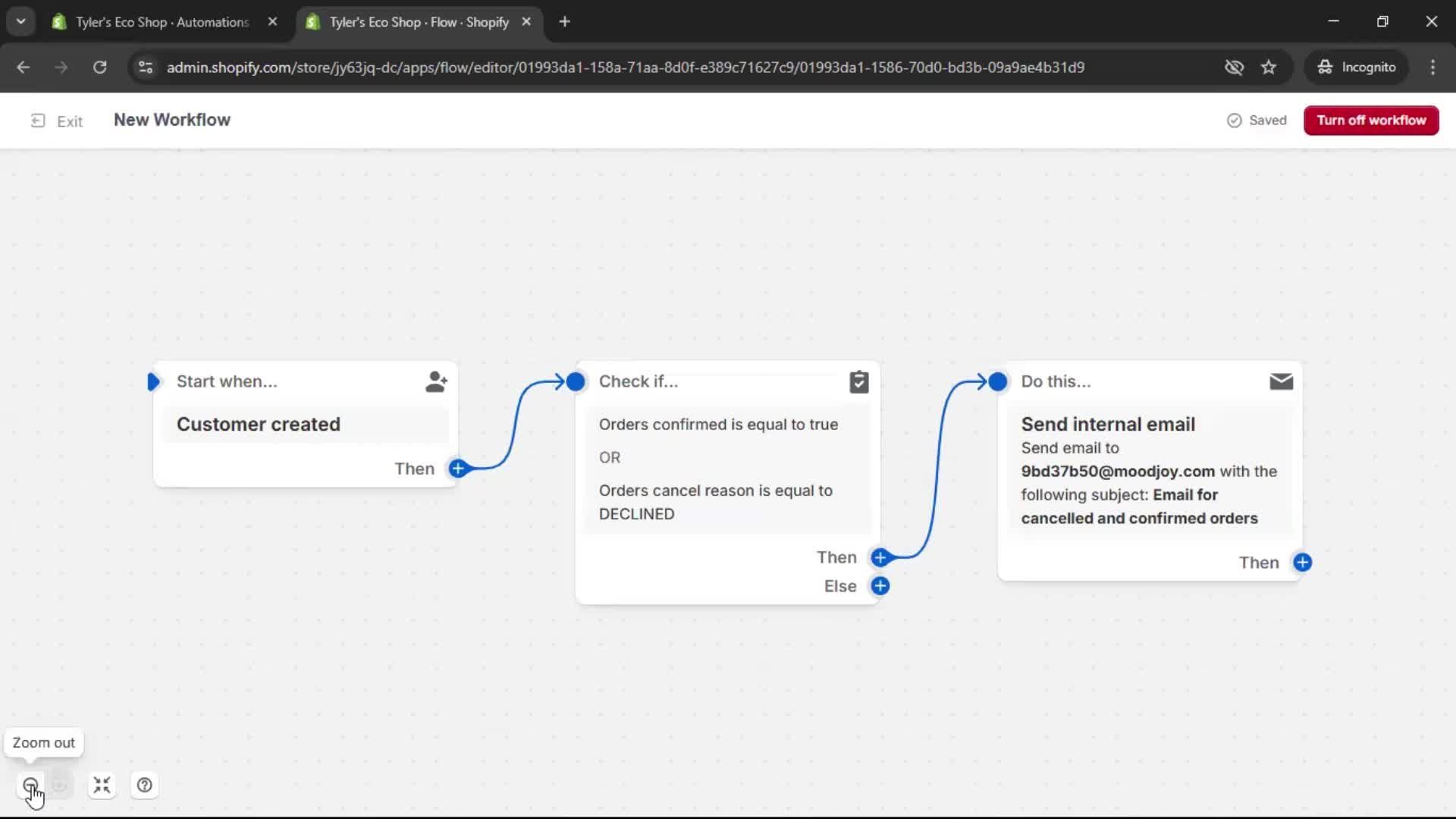This screenshot has height=819, width=1456.
Task: Select the Tyler's Eco Shop Flow tab
Action: [x=413, y=22]
